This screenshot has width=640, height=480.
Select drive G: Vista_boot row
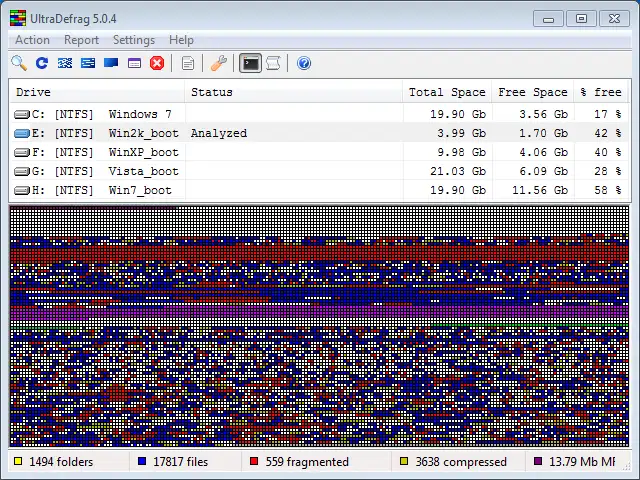click(x=320, y=171)
